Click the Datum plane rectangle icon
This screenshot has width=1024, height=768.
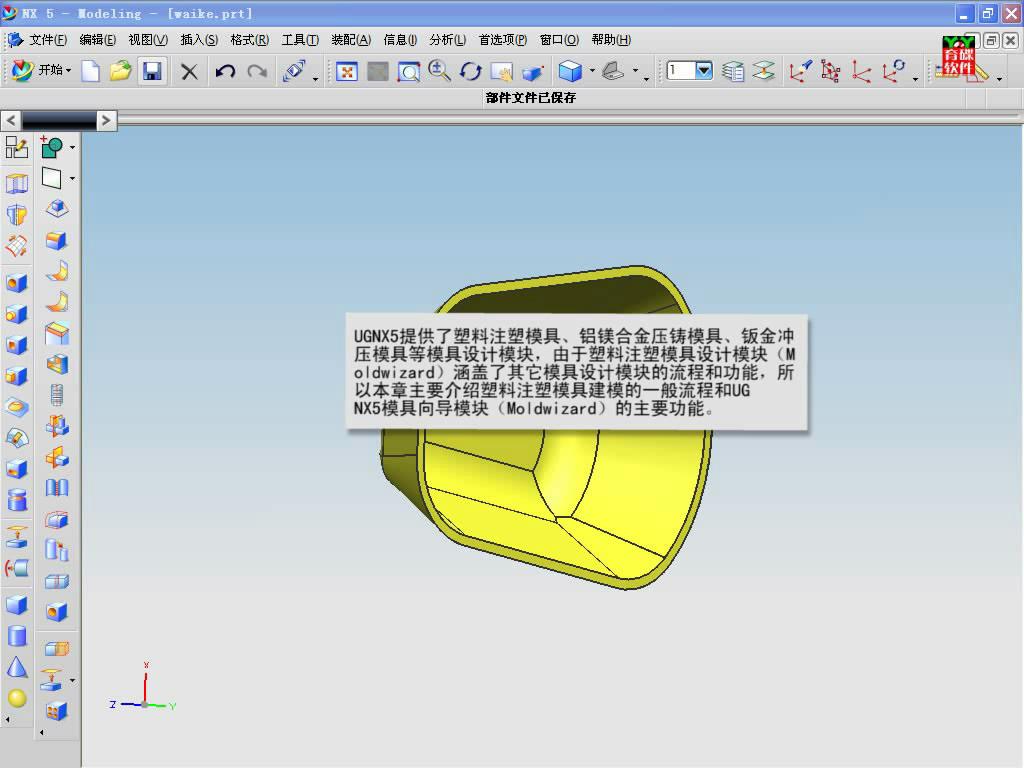[x=52, y=178]
